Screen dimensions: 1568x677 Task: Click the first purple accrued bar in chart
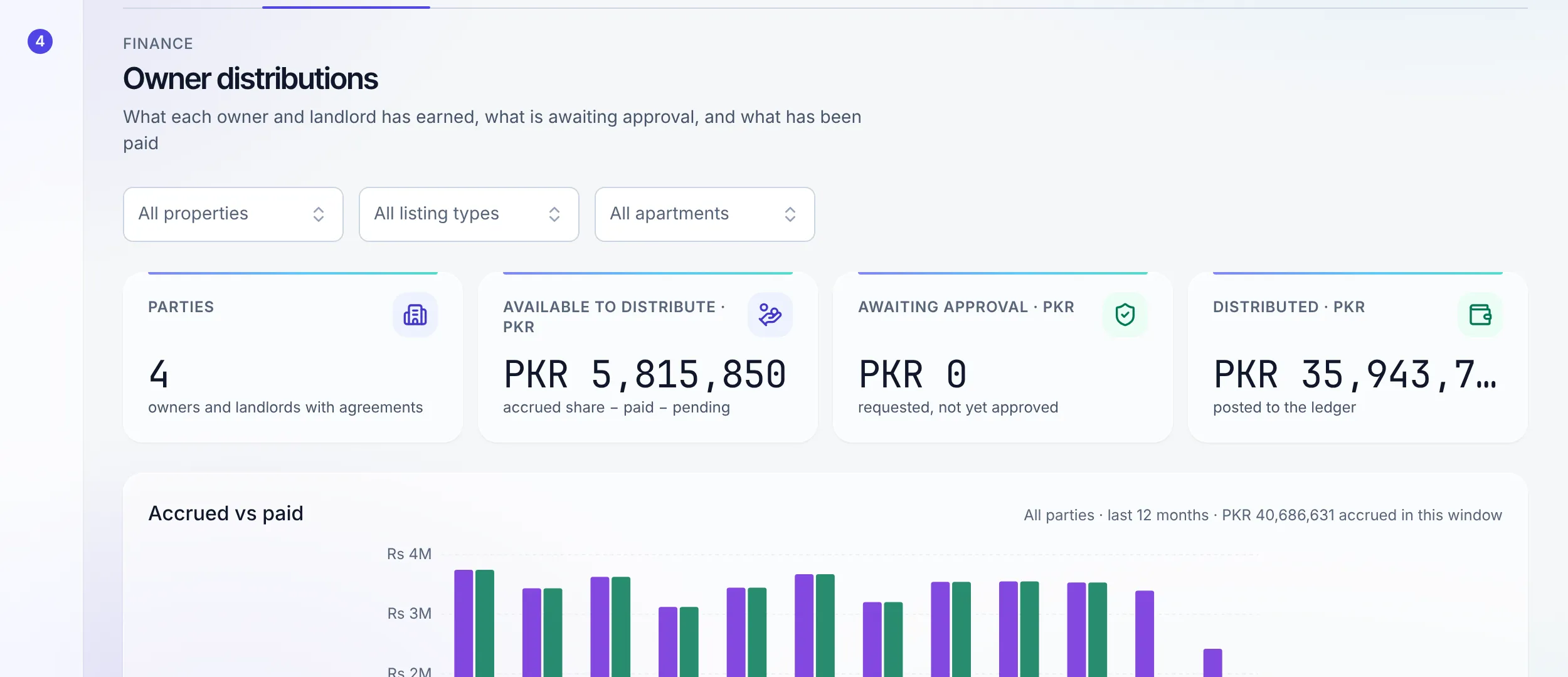[x=464, y=623]
